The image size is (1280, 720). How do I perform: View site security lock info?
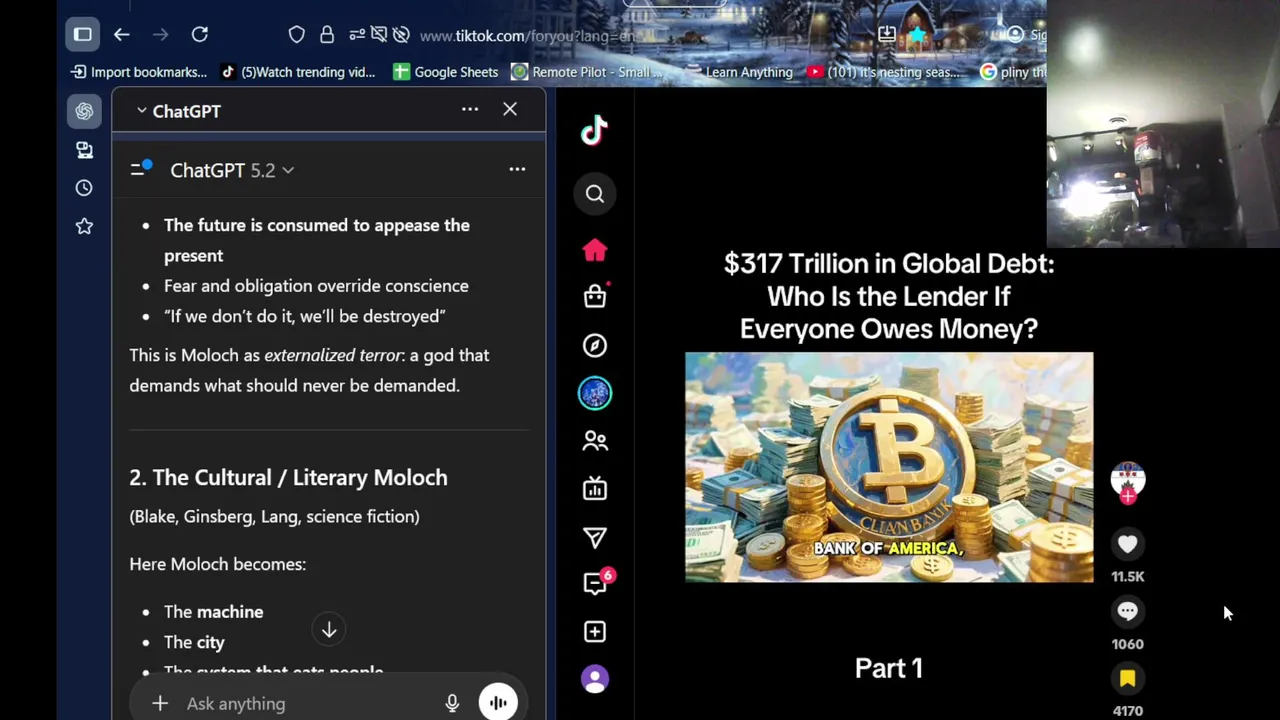pos(327,35)
